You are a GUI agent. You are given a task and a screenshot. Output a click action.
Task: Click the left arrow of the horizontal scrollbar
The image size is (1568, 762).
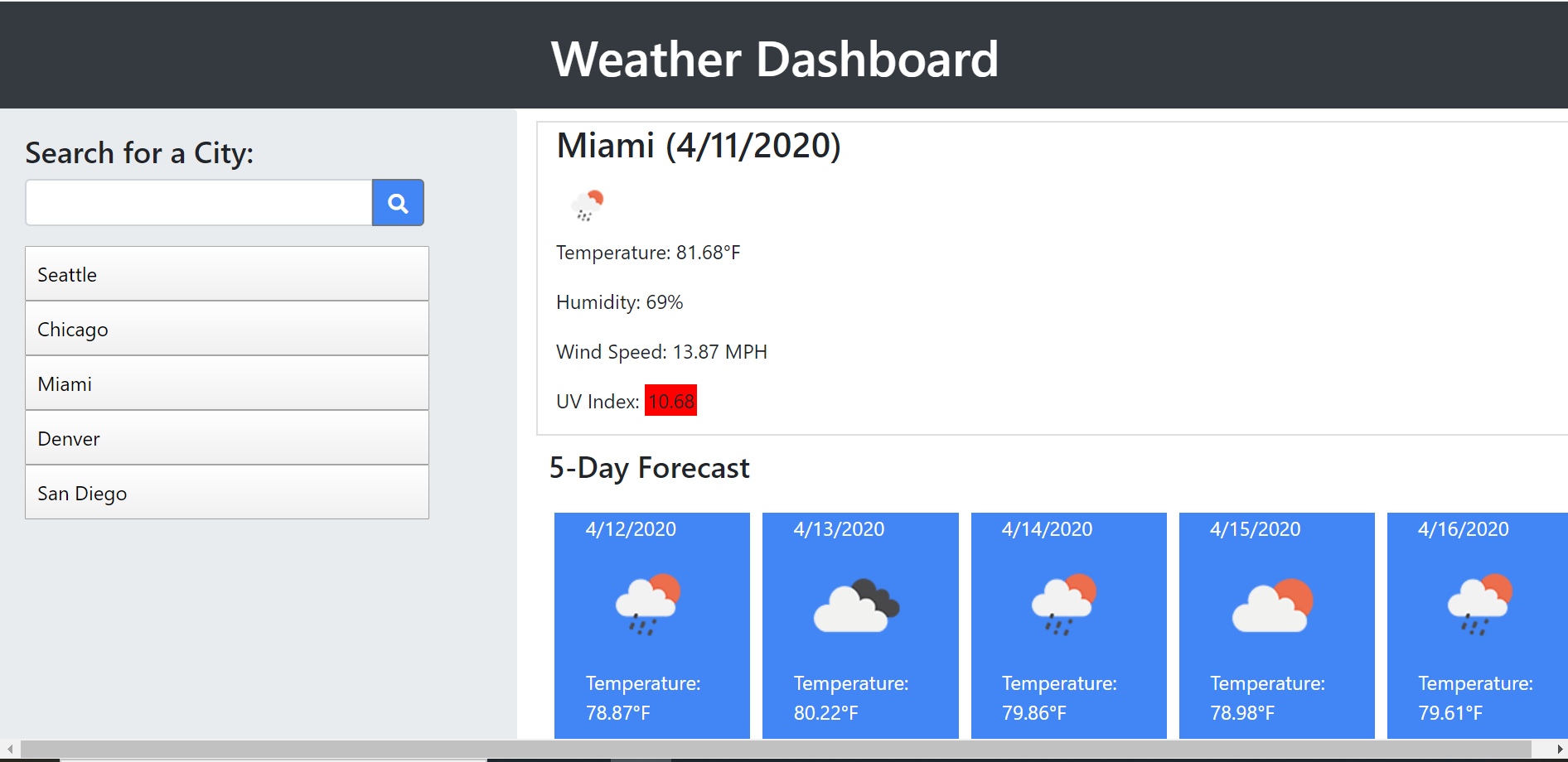(x=8, y=750)
